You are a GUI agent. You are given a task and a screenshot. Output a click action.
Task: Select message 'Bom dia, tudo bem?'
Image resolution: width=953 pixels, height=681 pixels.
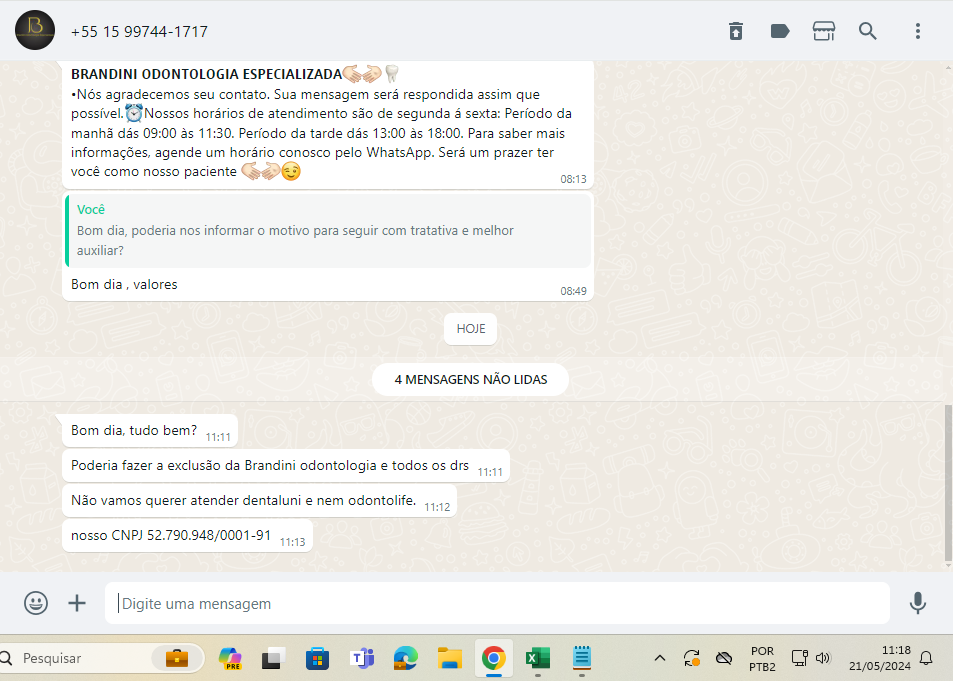pos(150,431)
